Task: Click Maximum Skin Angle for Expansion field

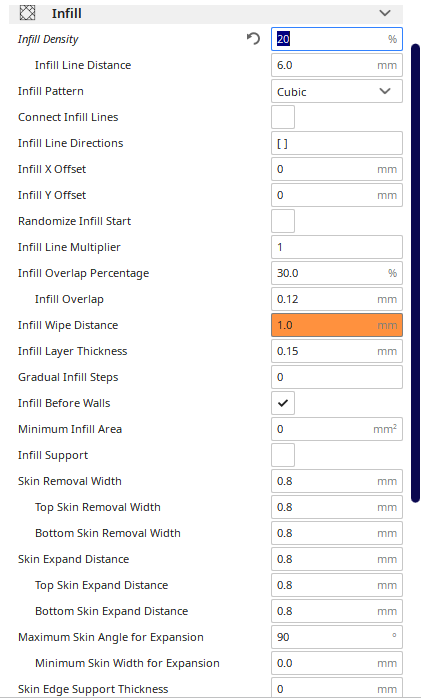Action: [337, 637]
